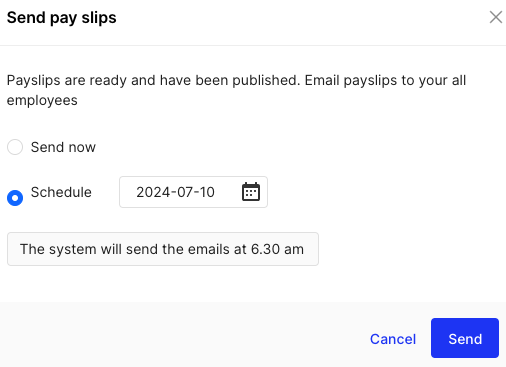Image resolution: width=506 pixels, height=367 pixels.
Task: Click the 6.30 am email notice box
Action: (x=163, y=249)
